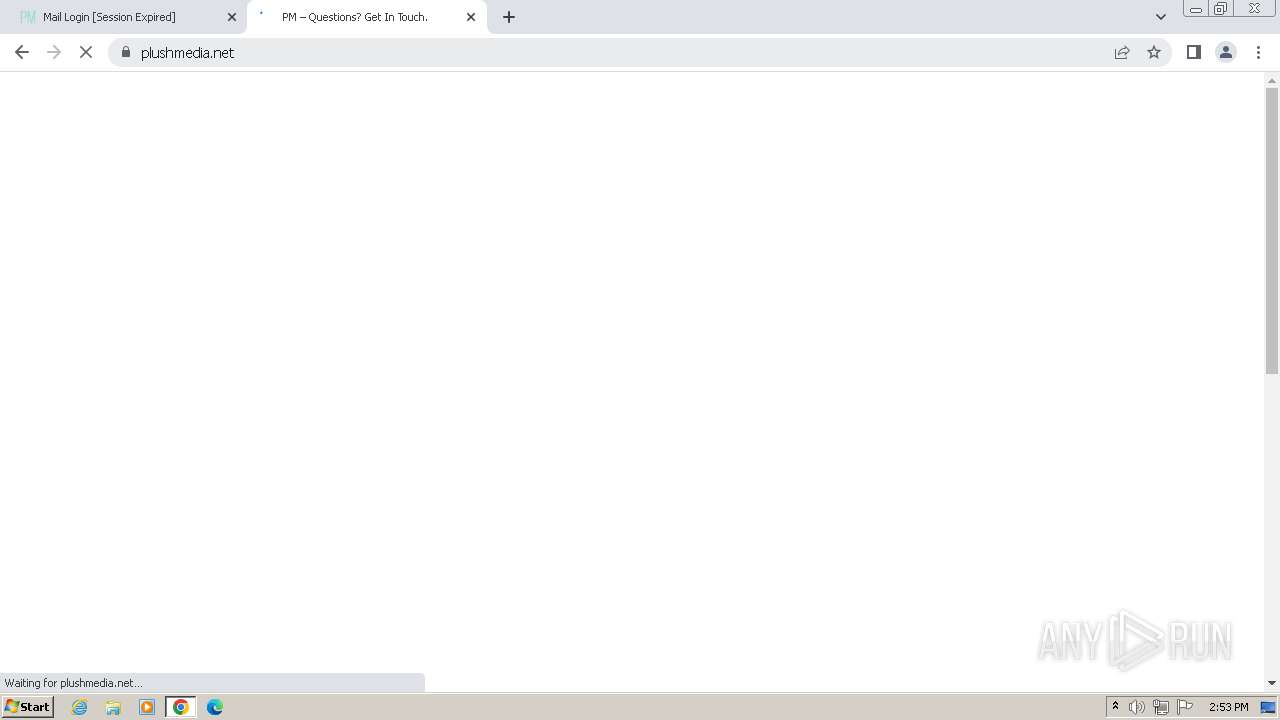Click the vertical scrollbar thumb
Image resolution: width=1280 pixels, height=720 pixels.
(1272, 231)
